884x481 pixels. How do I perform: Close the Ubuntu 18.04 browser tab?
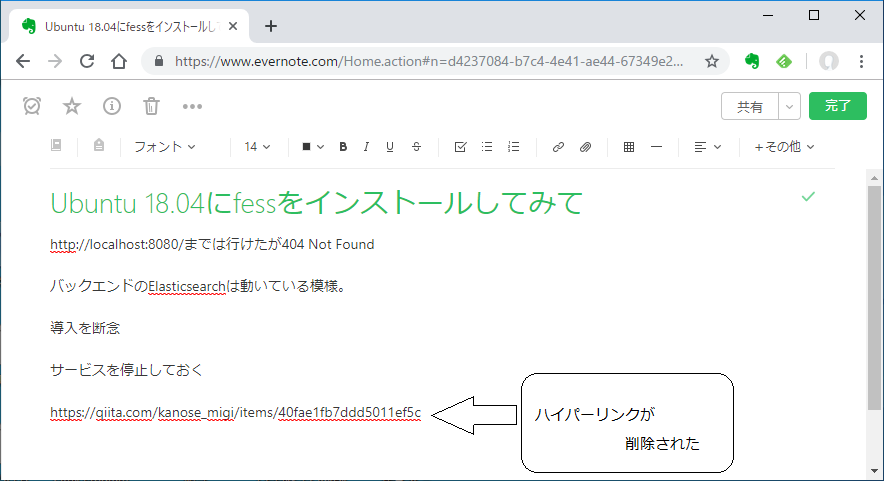[x=233, y=27]
